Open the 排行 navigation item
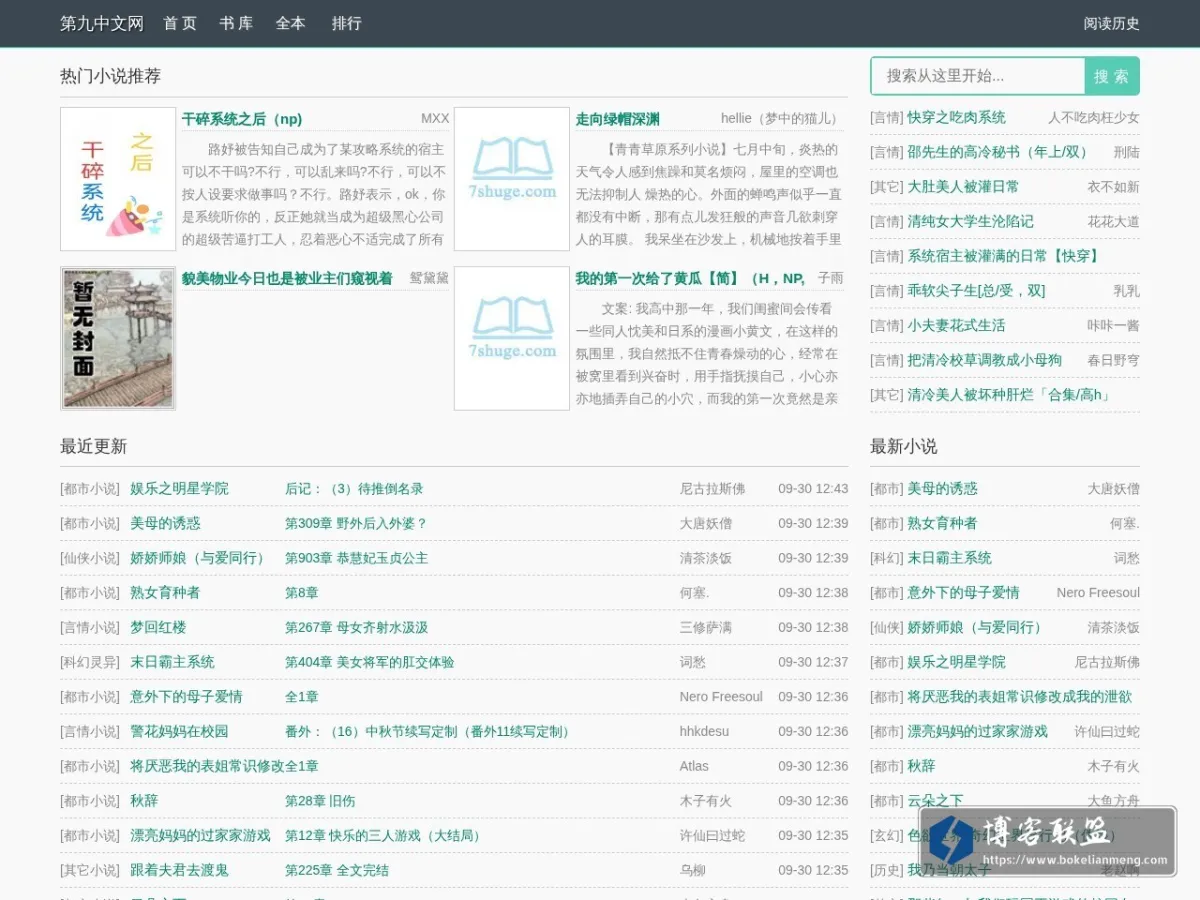Viewport: 1200px width, 900px height. [x=347, y=23]
